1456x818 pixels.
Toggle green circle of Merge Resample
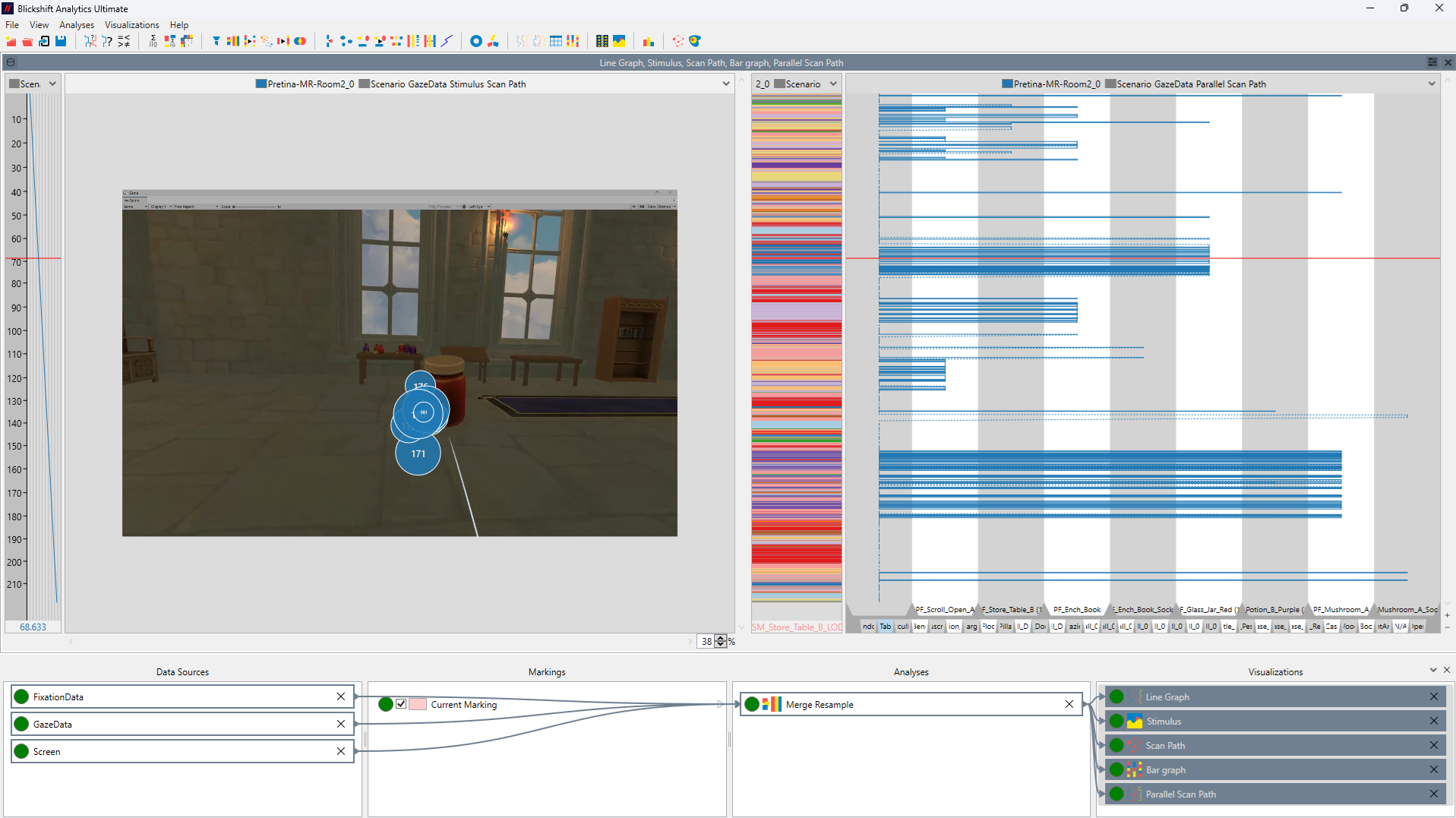752,704
